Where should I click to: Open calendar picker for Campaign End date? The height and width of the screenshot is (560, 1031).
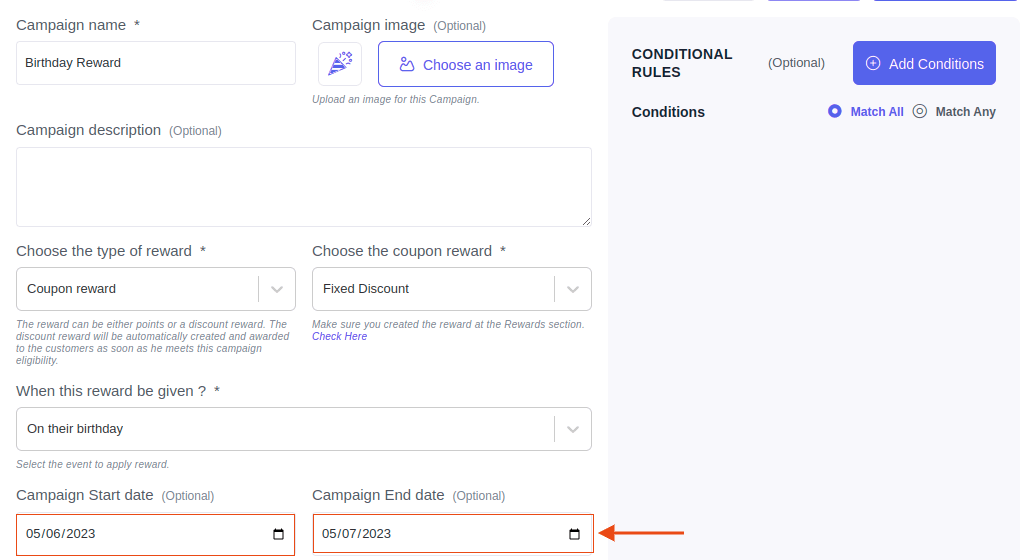tap(574, 534)
